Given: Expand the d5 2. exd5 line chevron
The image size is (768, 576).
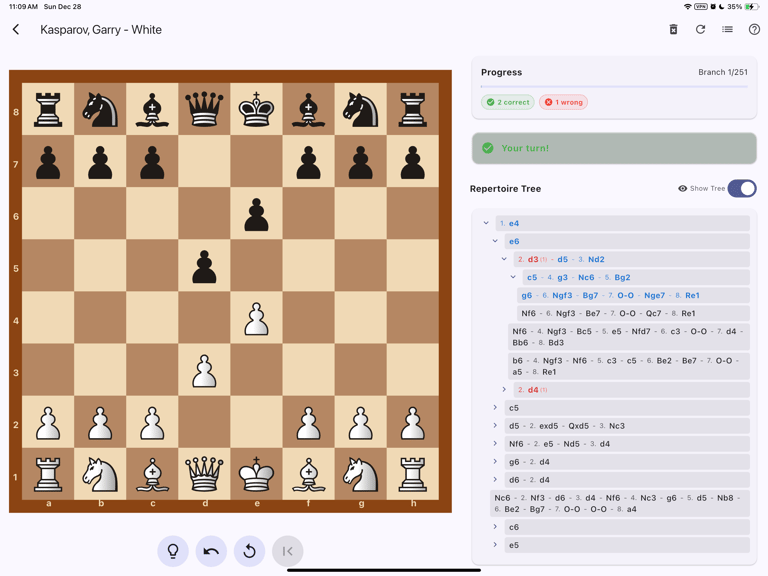Looking at the screenshot, I should pos(495,426).
